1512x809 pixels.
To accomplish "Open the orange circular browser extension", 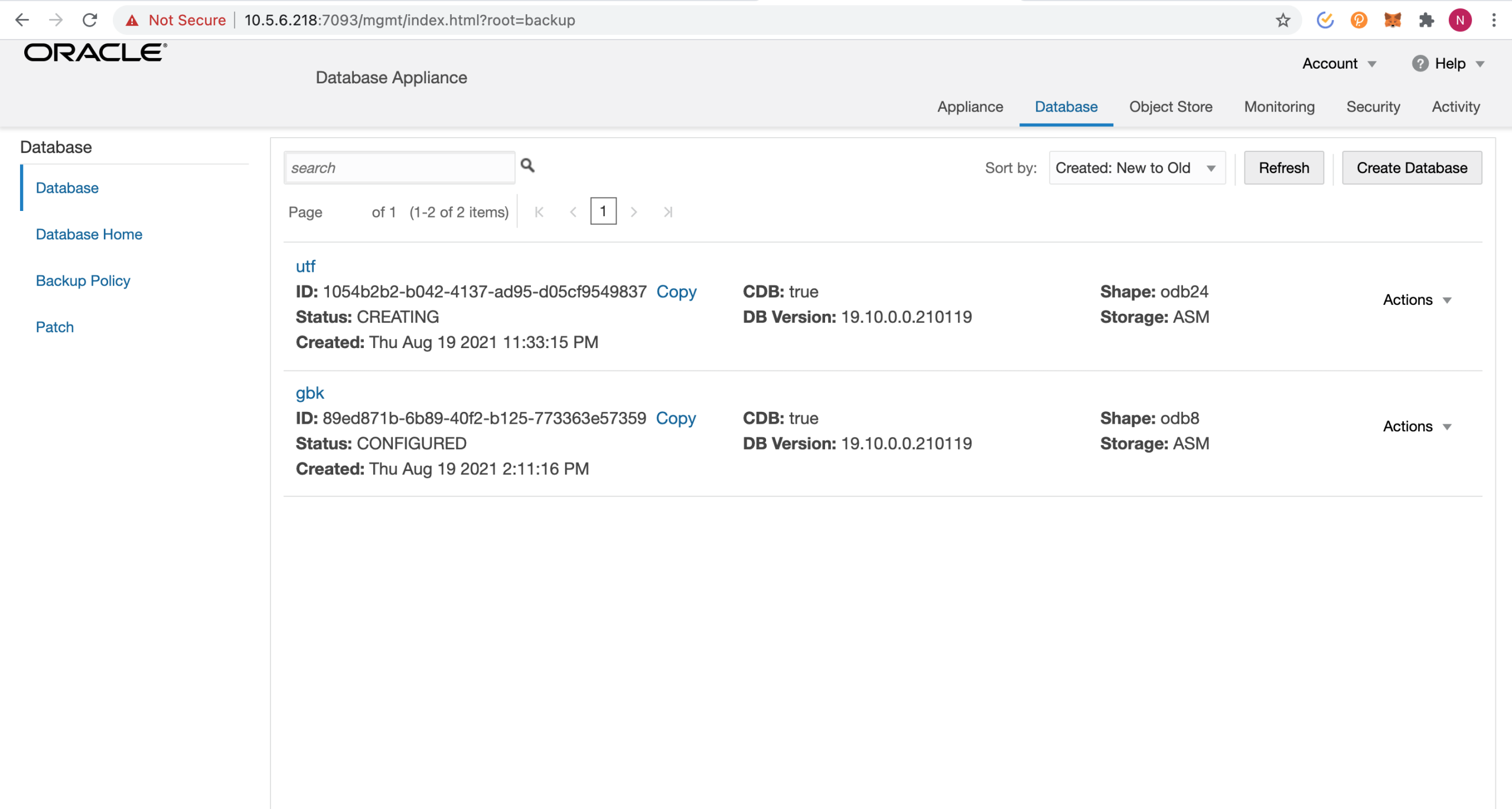I will point(1358,20).
